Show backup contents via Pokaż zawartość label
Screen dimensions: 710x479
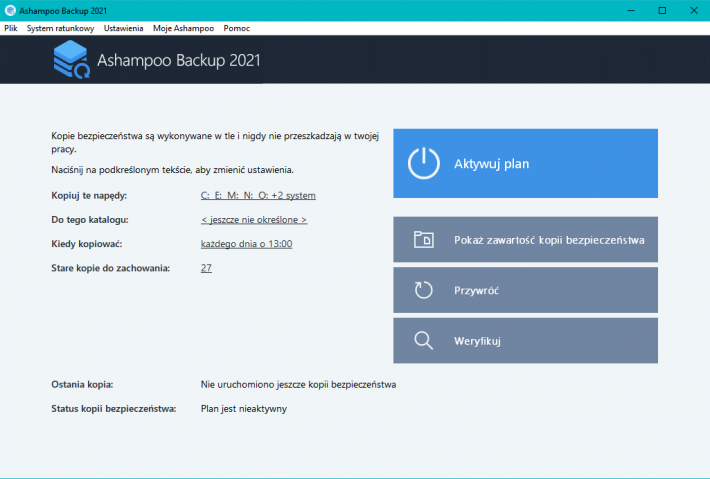(x=549, y=240)
